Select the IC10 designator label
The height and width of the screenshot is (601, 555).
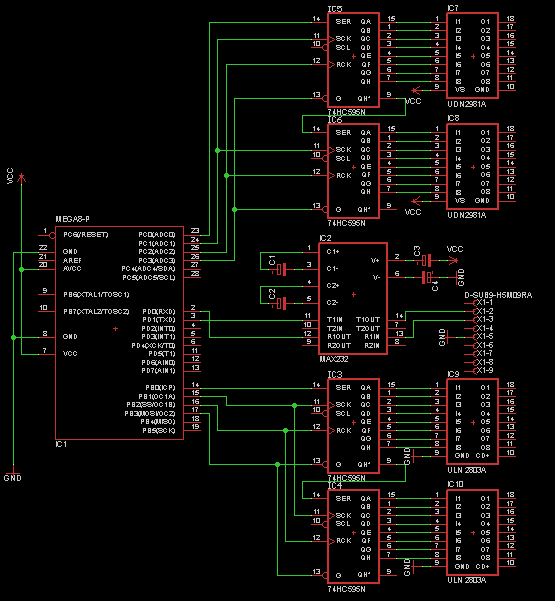tap(455, 484)
